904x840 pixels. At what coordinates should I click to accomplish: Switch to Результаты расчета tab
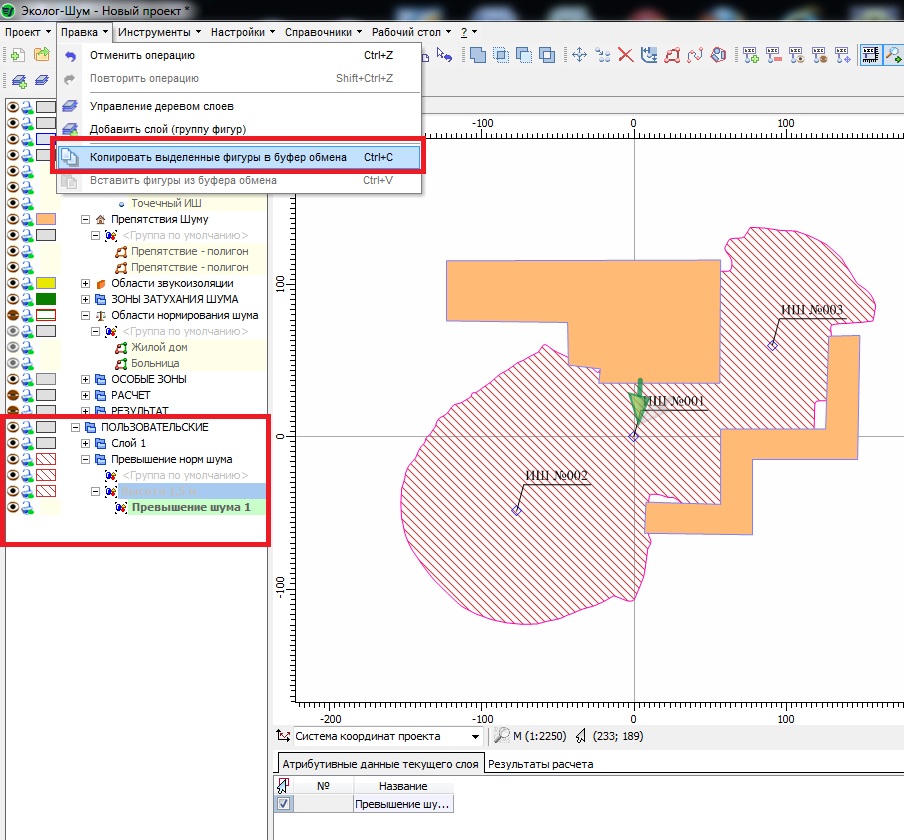pos(540,764)
